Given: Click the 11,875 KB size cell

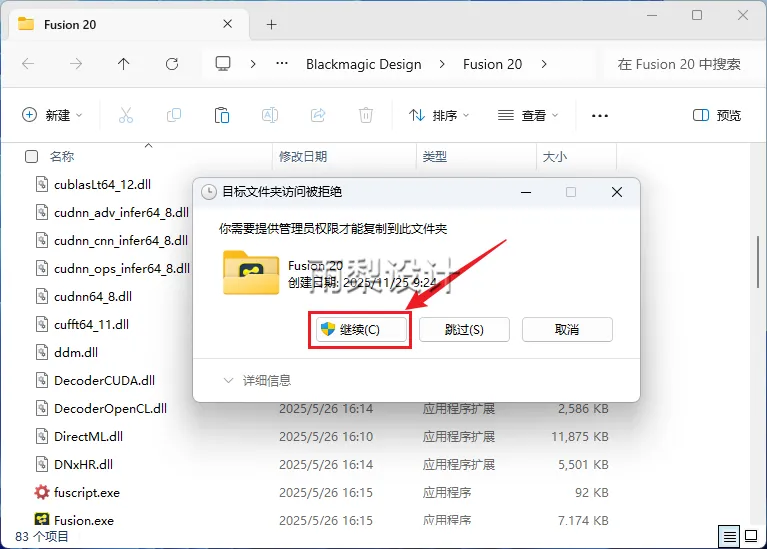Looking at the screenshot, I should (x=580, y=436).
